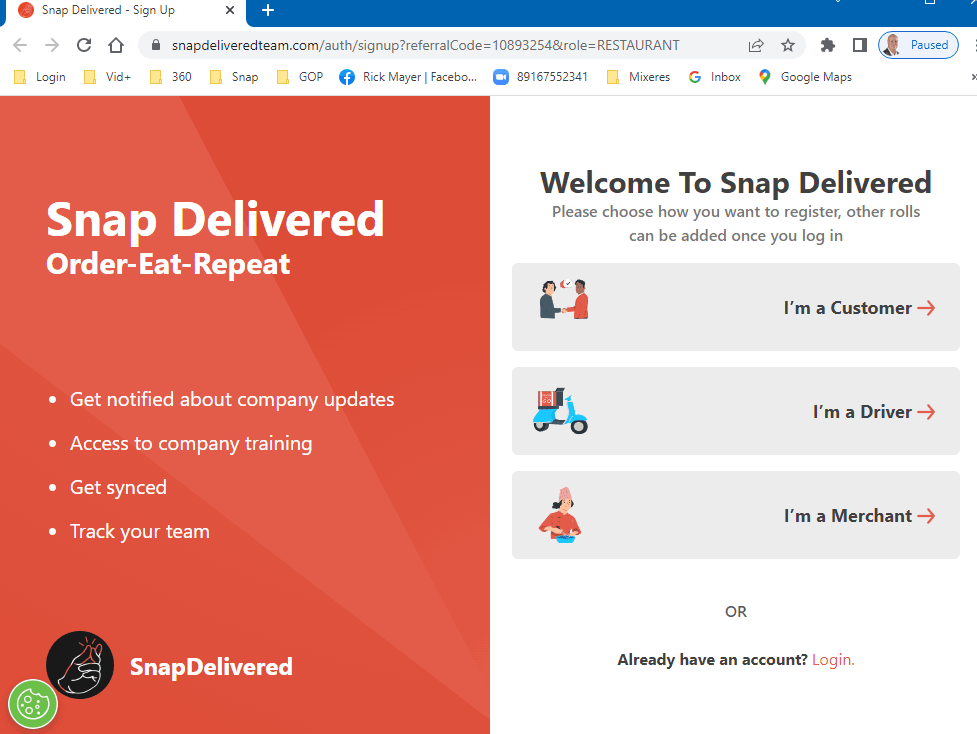Reload the page with the refresh icon
This screenshot has width=977, height=734.
coord(84,45)
